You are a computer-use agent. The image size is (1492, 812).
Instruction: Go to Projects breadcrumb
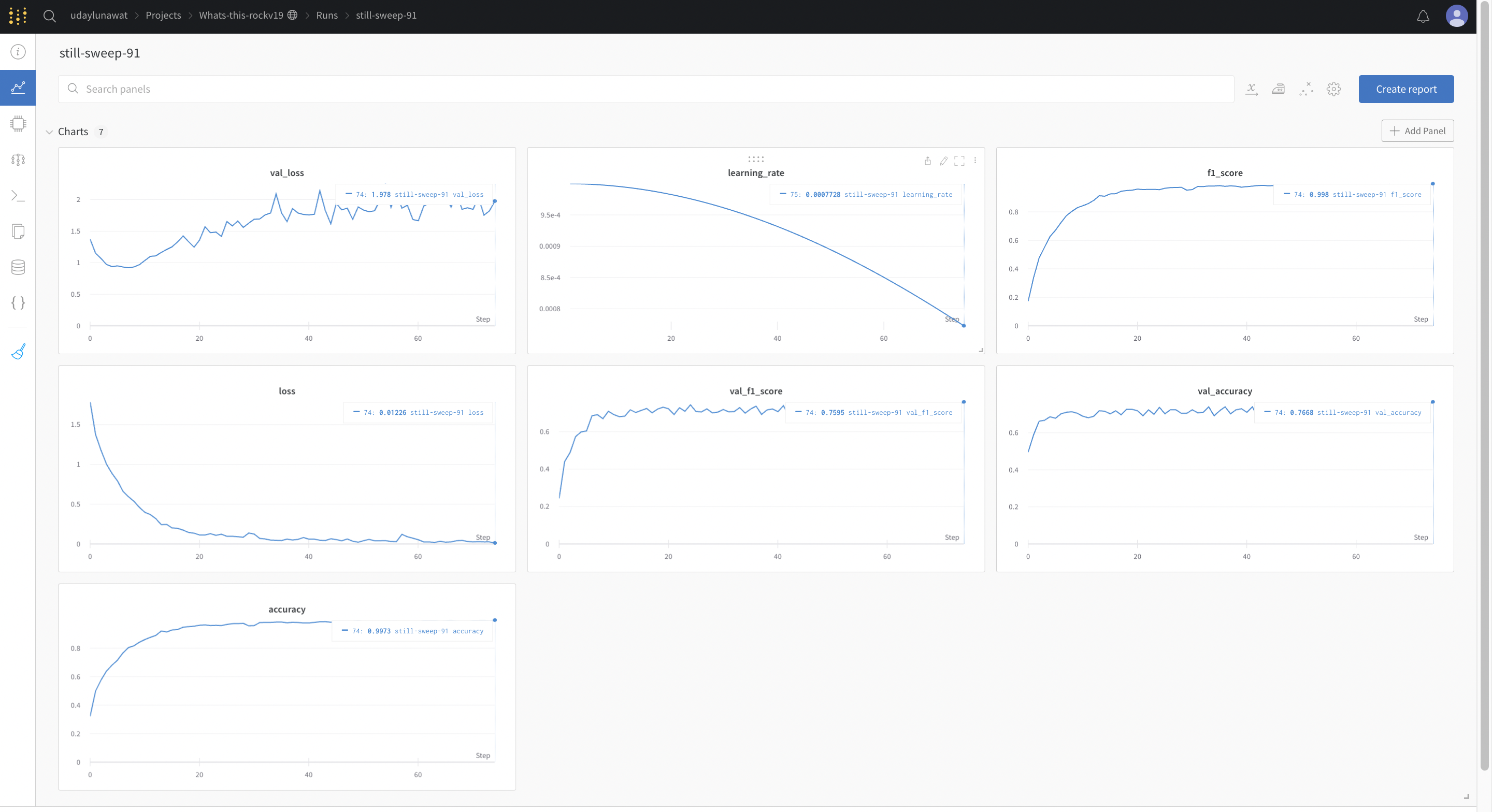[163, 15]
